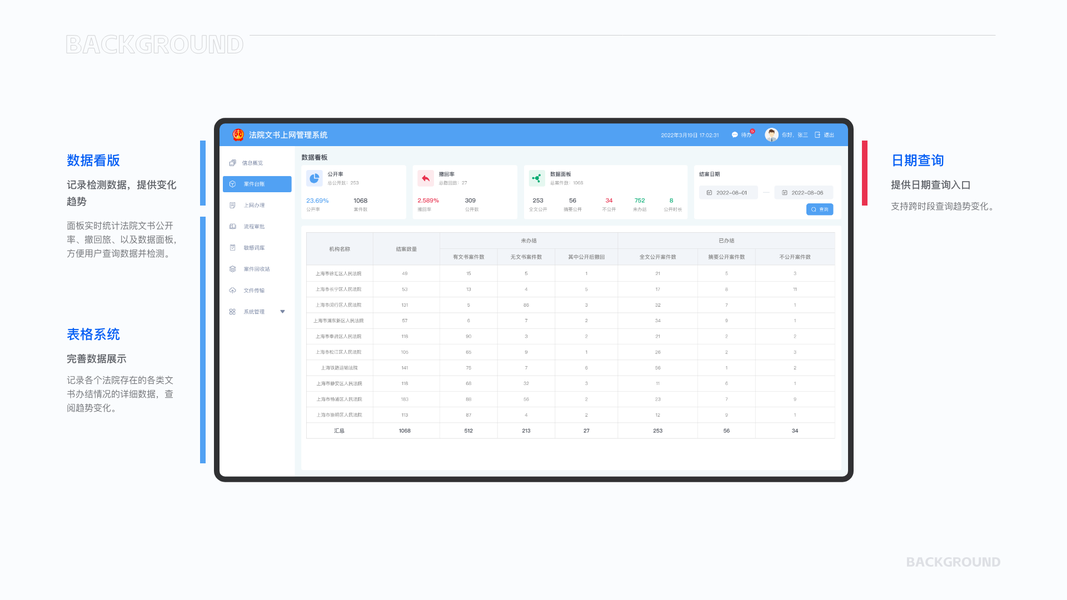Select the 案件台账 sidebar item
Image resolution: width=1067 pixels, height=600 pixels.
257,184
